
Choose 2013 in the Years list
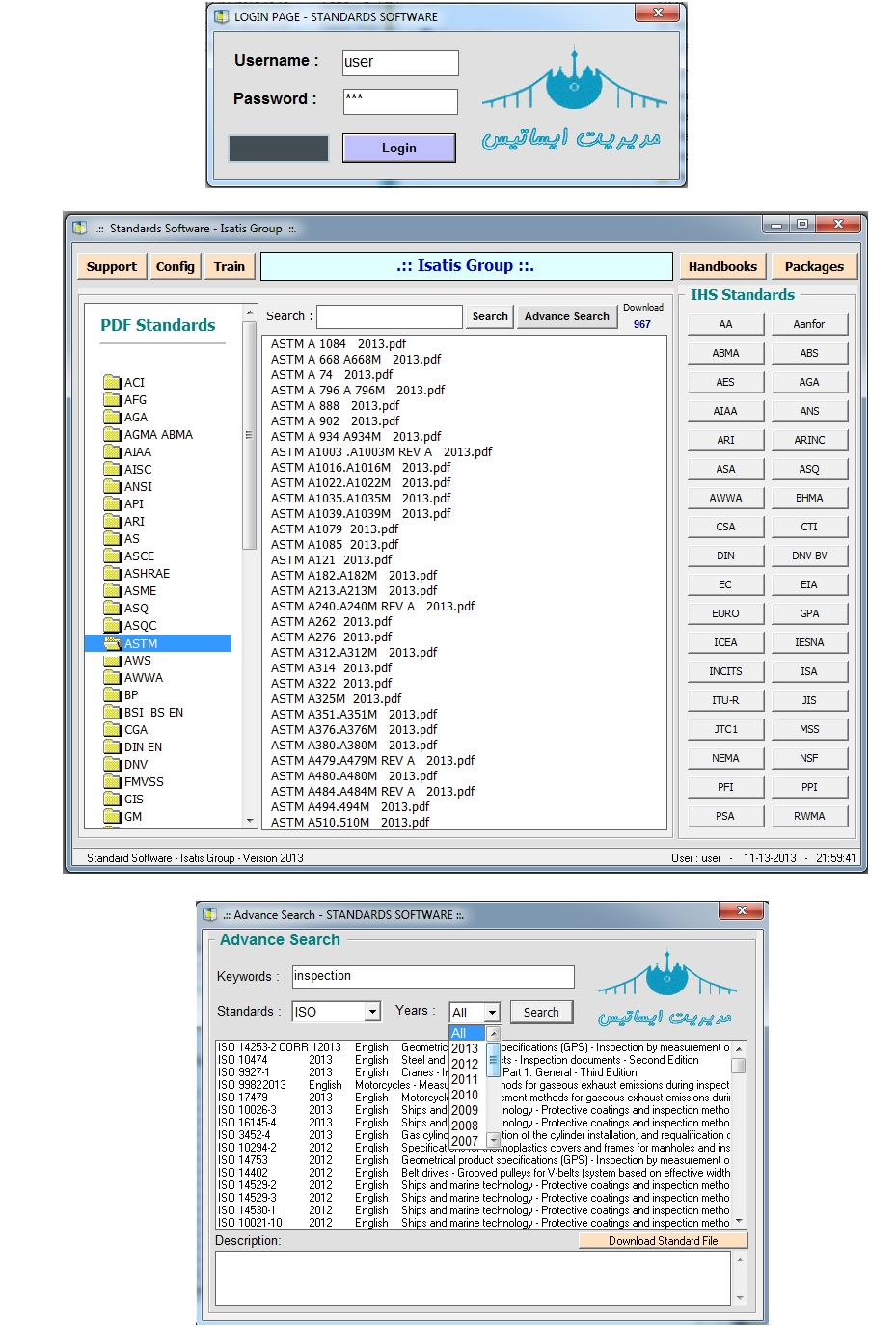[465, 1048]
